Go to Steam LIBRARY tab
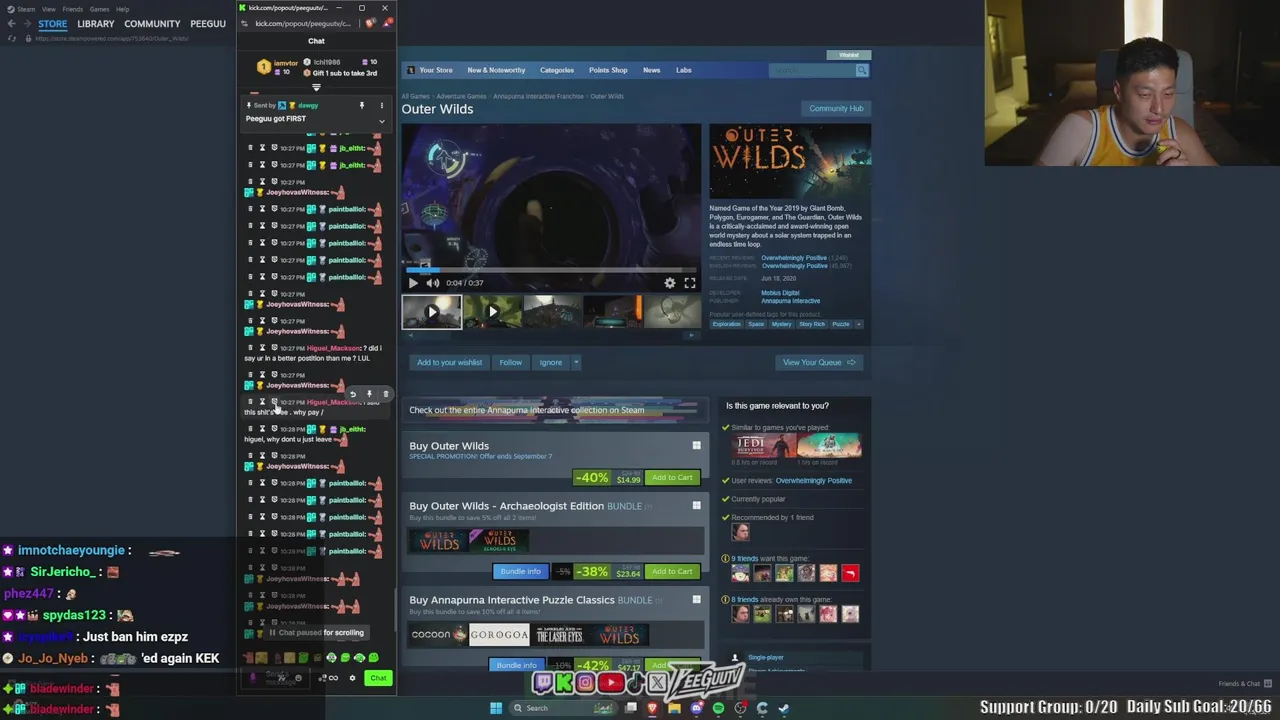The width and height of the screenshot is (1280, 720). click(x=96, y=23)
